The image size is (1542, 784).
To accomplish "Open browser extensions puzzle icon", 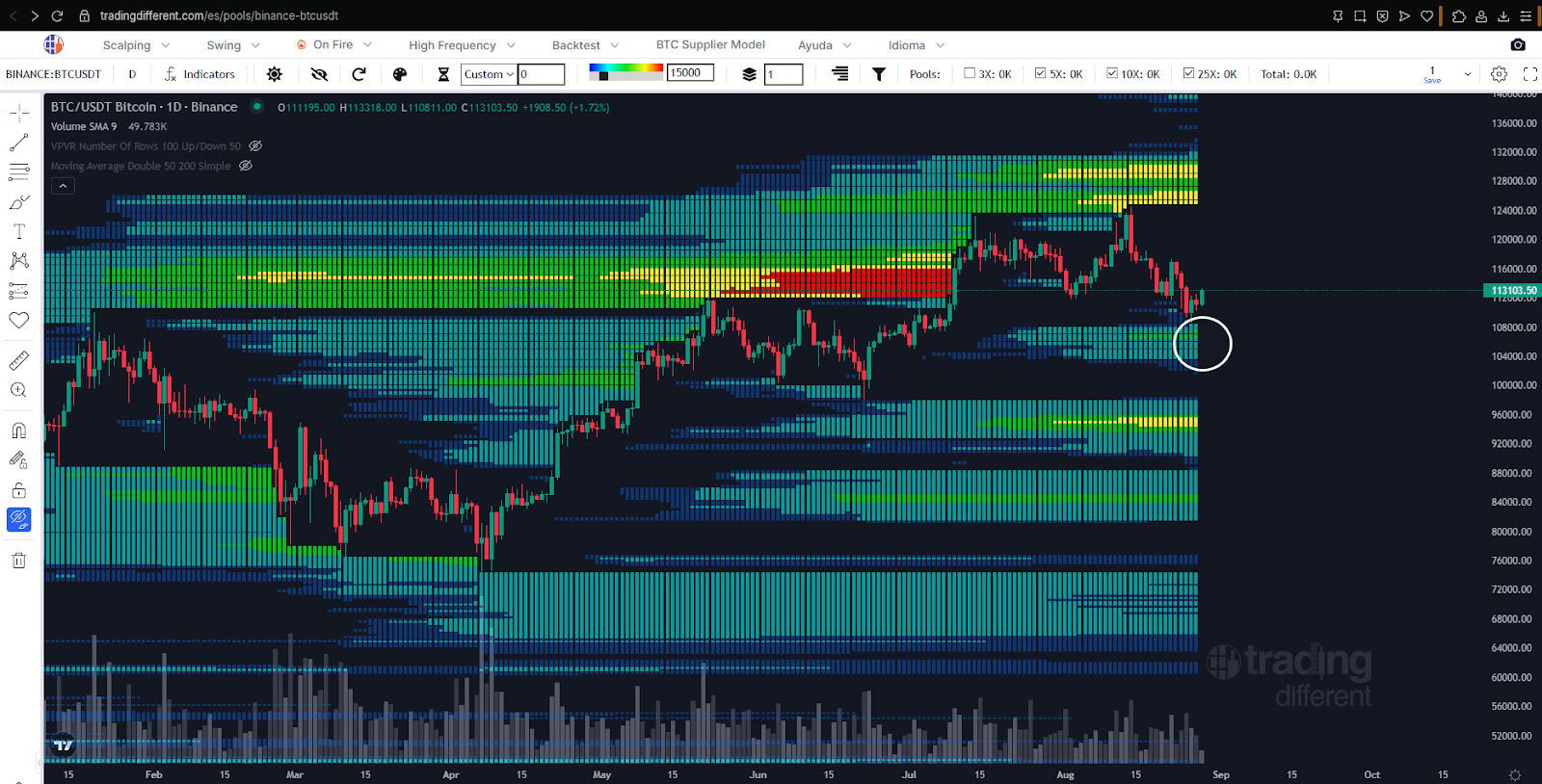I will (x=1458, y=15).
